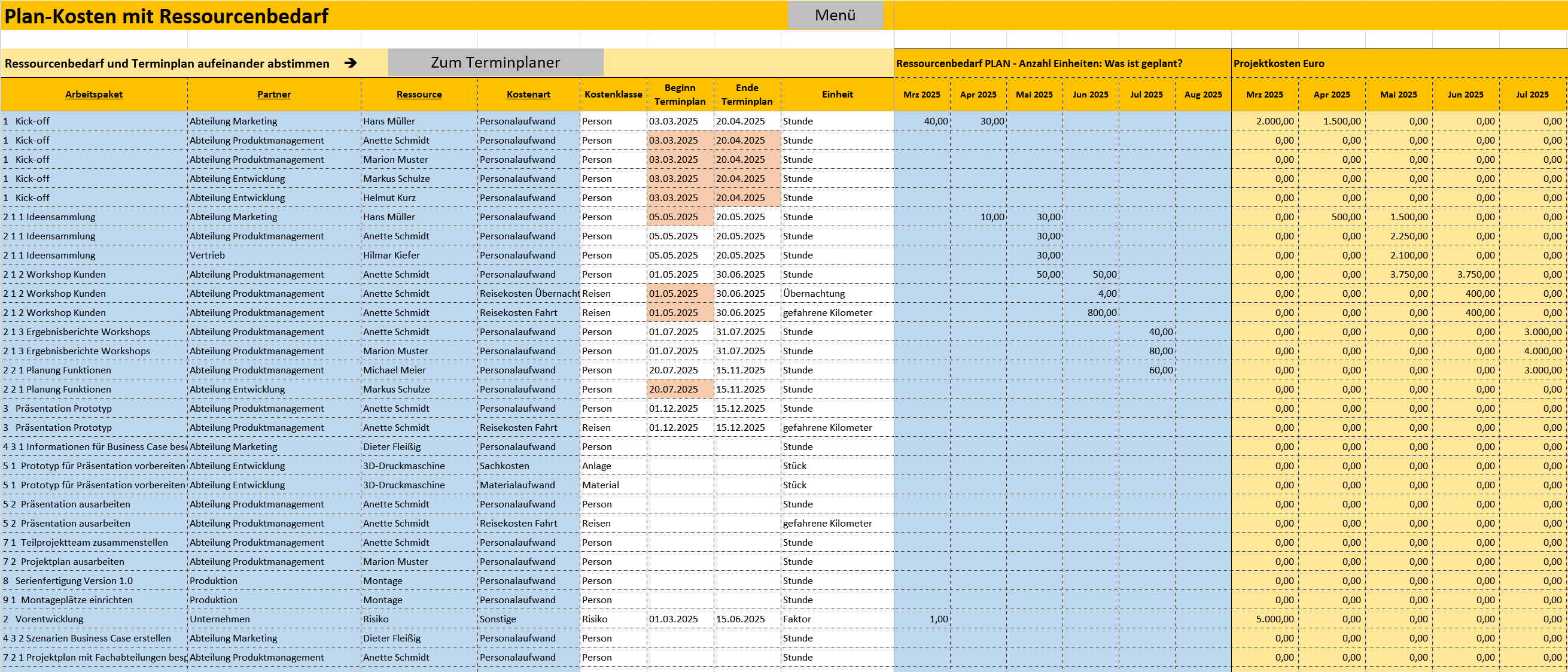The height and width of the screenshot is (672, 1568).
Task: Select 60,00 Jul cell for Planung Funktionen
Action: [1147, 370]
